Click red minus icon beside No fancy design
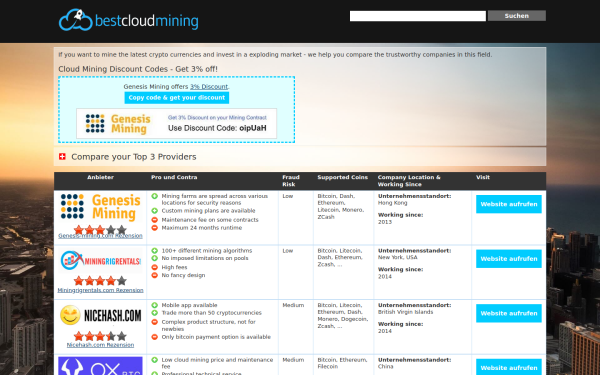600x375 pixels. [155, 275]
